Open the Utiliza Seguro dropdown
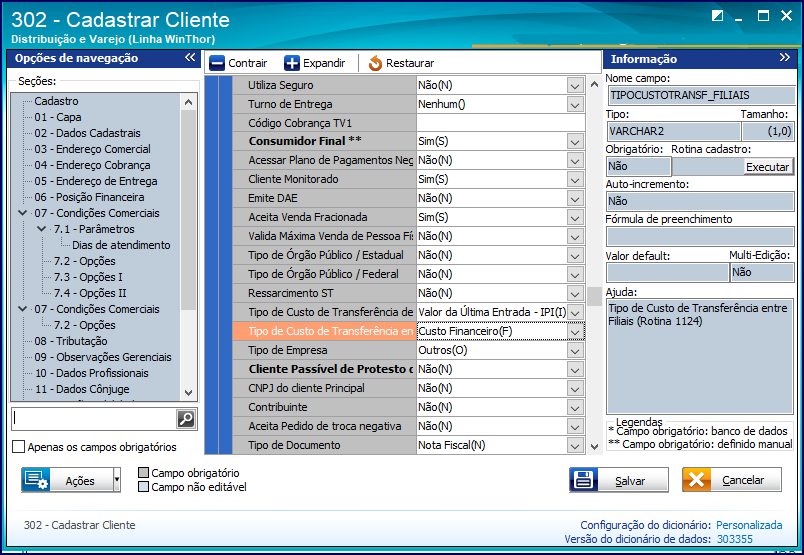804x555 pixels. point(575,86)
